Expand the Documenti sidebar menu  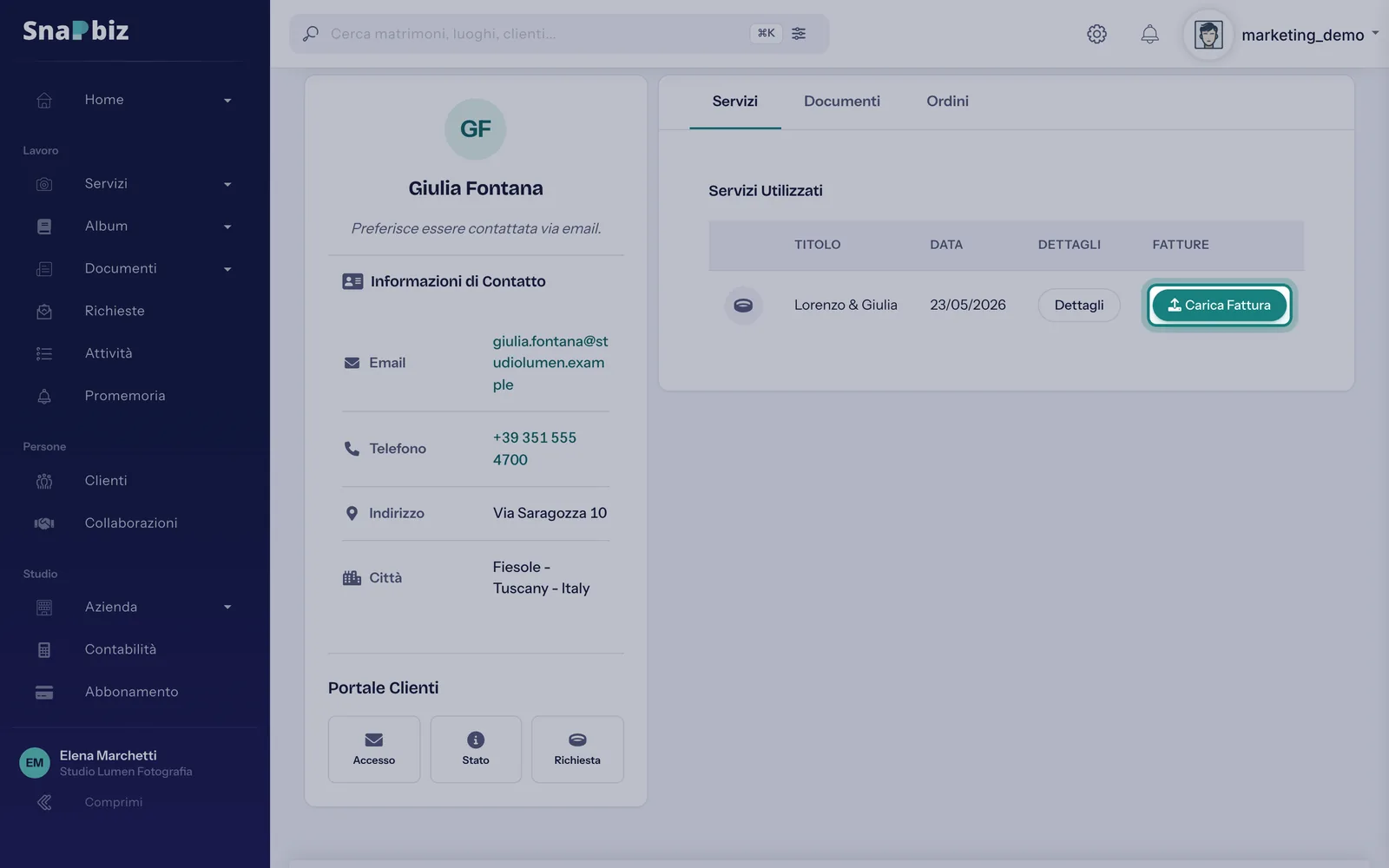[x=227, y=270]
